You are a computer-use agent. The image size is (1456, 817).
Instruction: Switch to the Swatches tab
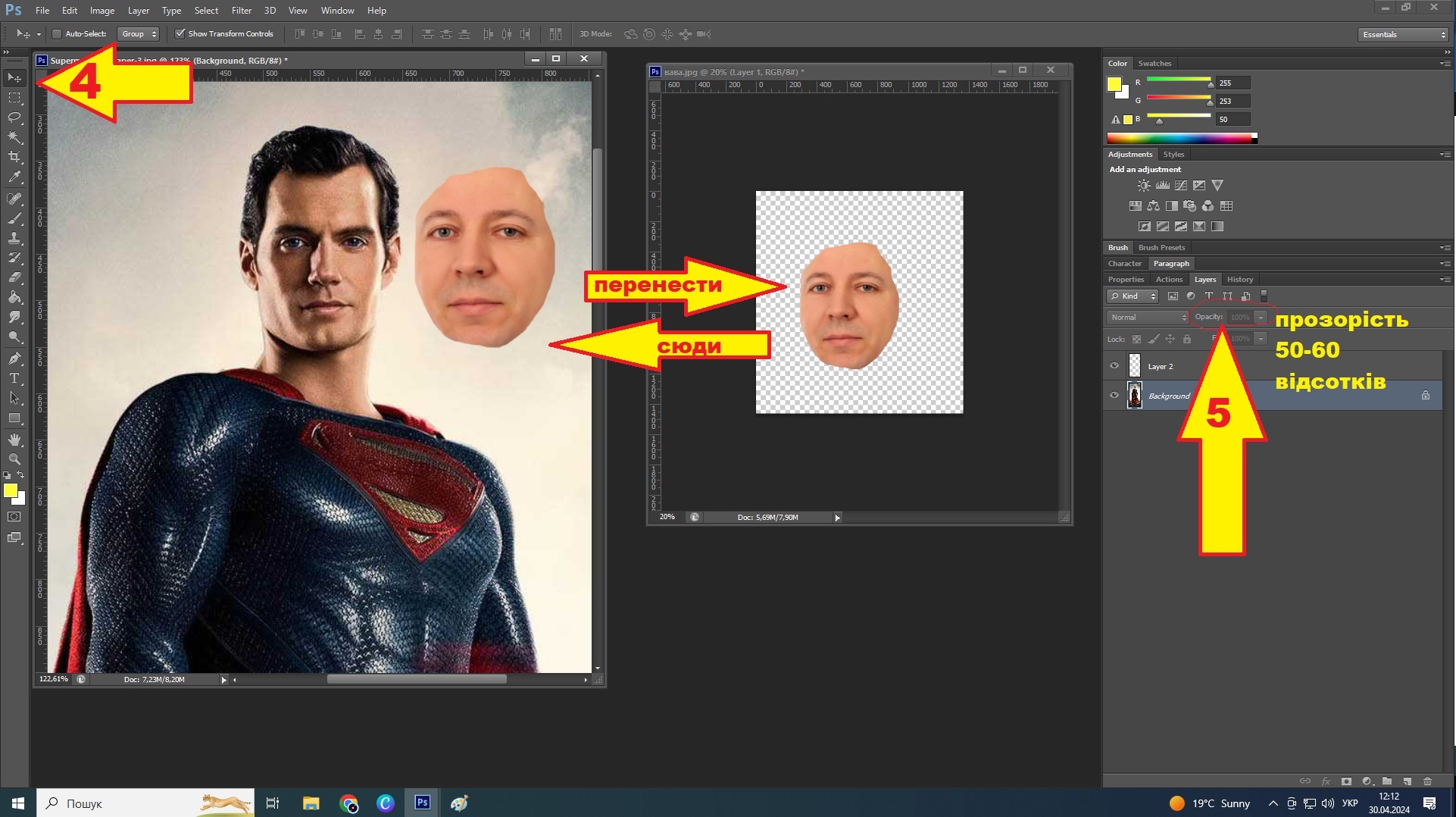tap(1154, 64)
